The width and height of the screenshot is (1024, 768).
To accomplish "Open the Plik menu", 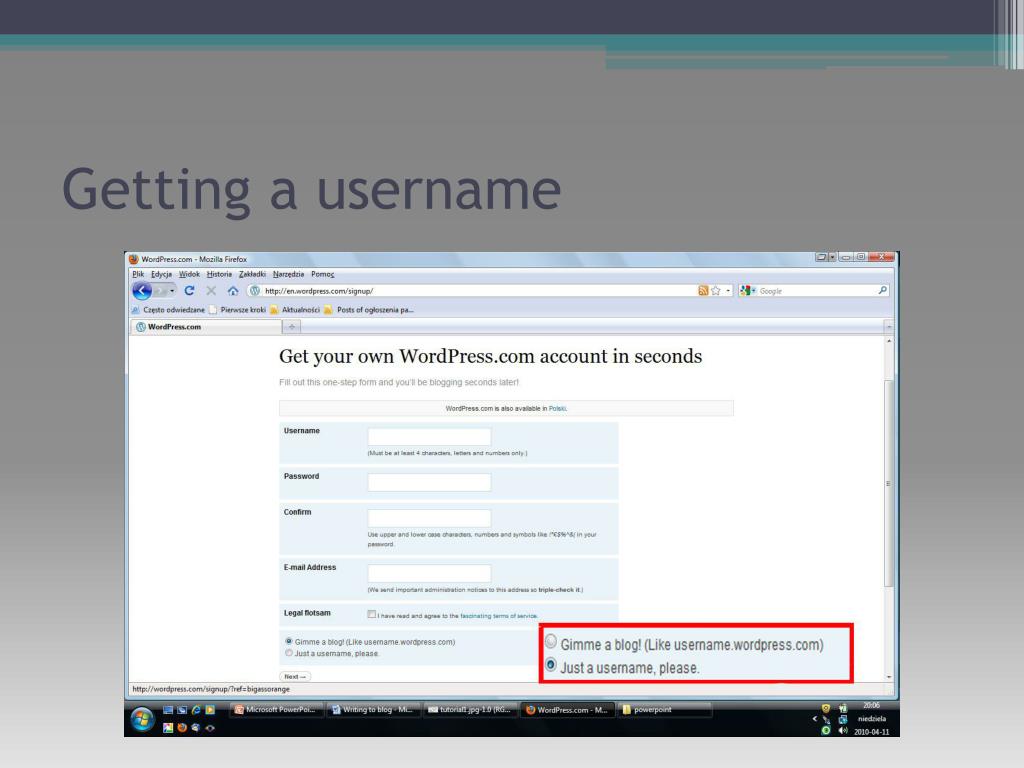I will 138,274.
